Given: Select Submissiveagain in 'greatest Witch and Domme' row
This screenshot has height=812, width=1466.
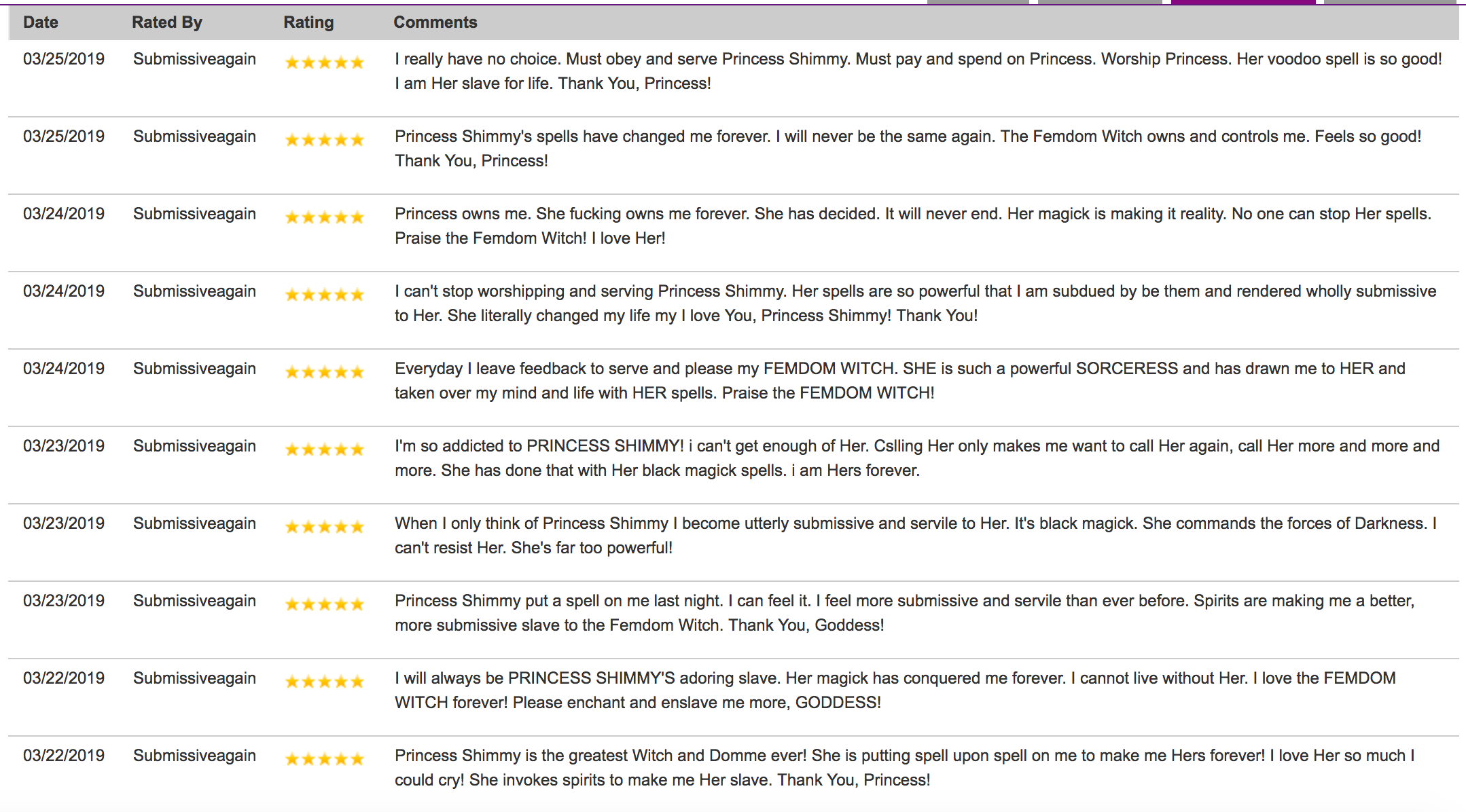Looking at the screenshot, I should coord(194,756).
